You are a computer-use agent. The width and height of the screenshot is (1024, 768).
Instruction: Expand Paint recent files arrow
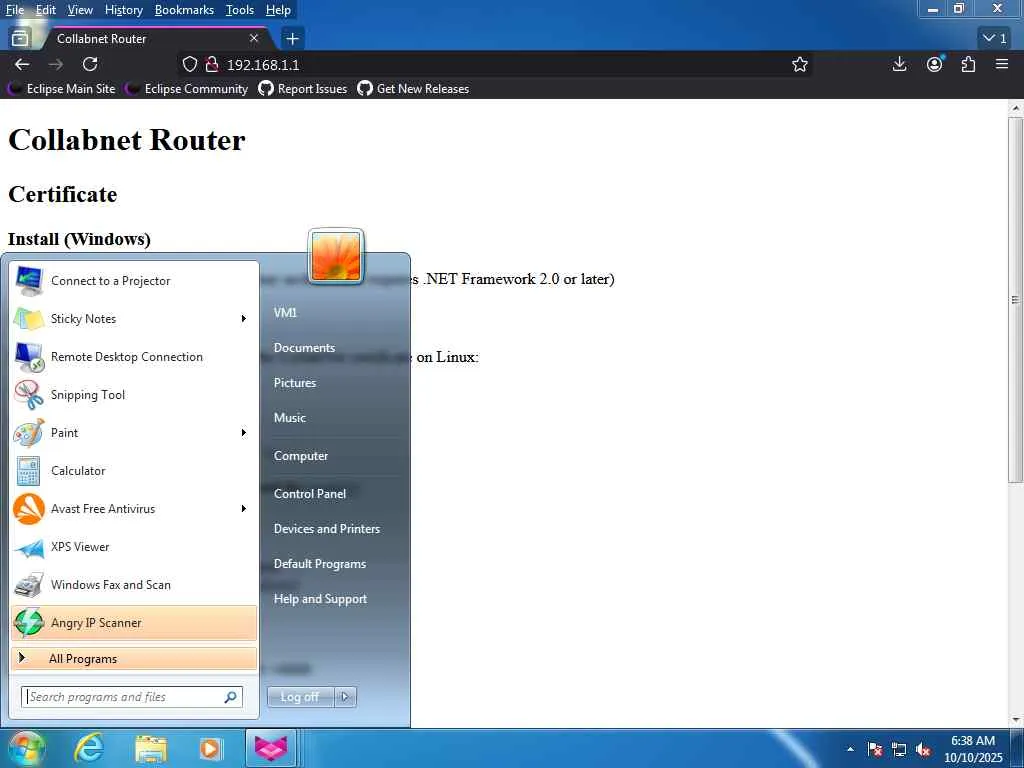244,432
